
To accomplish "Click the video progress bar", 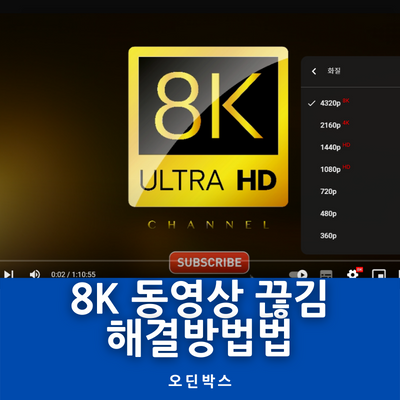I will 200,261.
